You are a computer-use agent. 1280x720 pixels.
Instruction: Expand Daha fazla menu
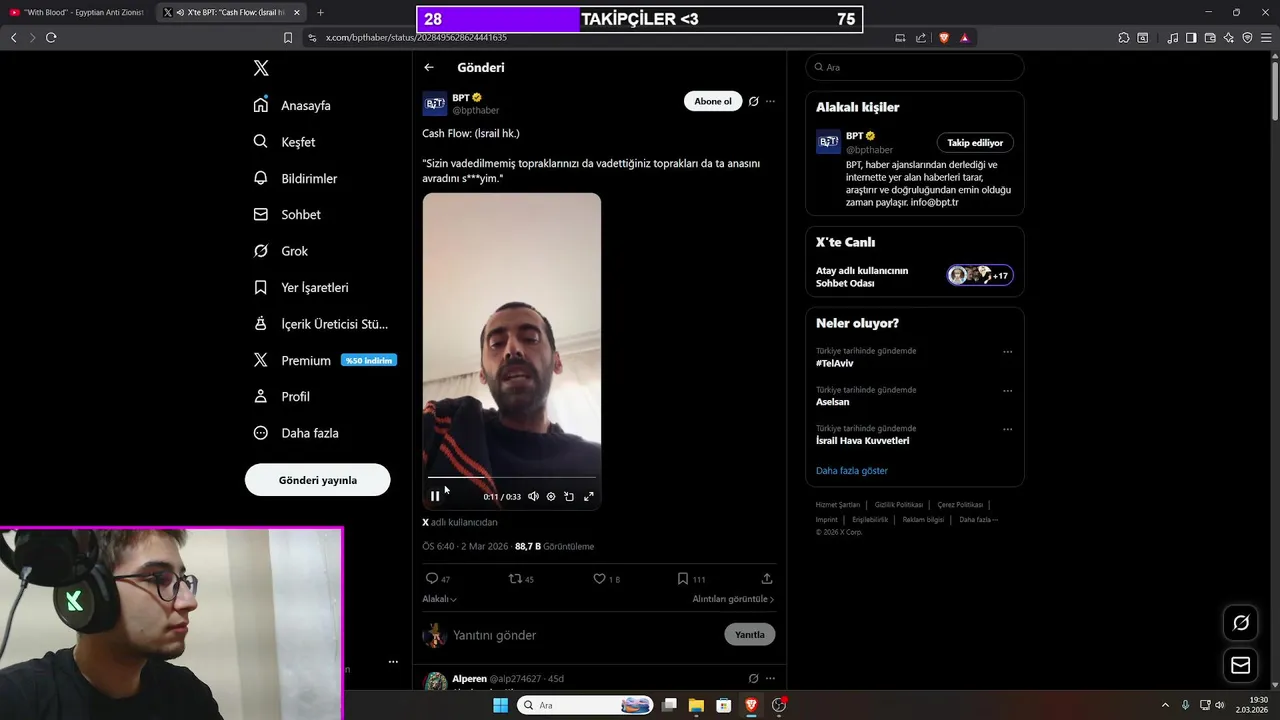pyautogui.click(x=296, y=433)
